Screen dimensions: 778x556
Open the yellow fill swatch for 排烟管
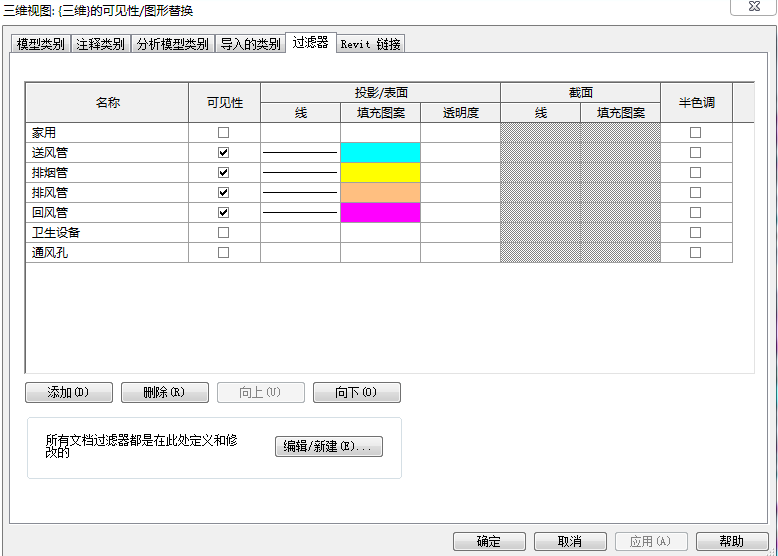point(380,172)
